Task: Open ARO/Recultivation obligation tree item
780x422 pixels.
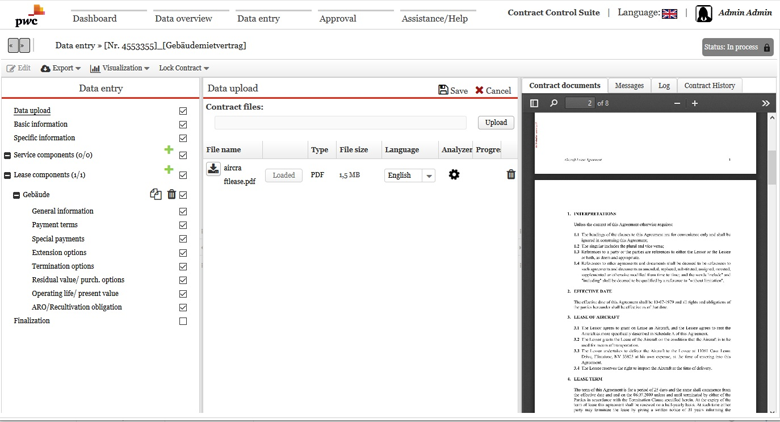Action: [x=77, y=307]
